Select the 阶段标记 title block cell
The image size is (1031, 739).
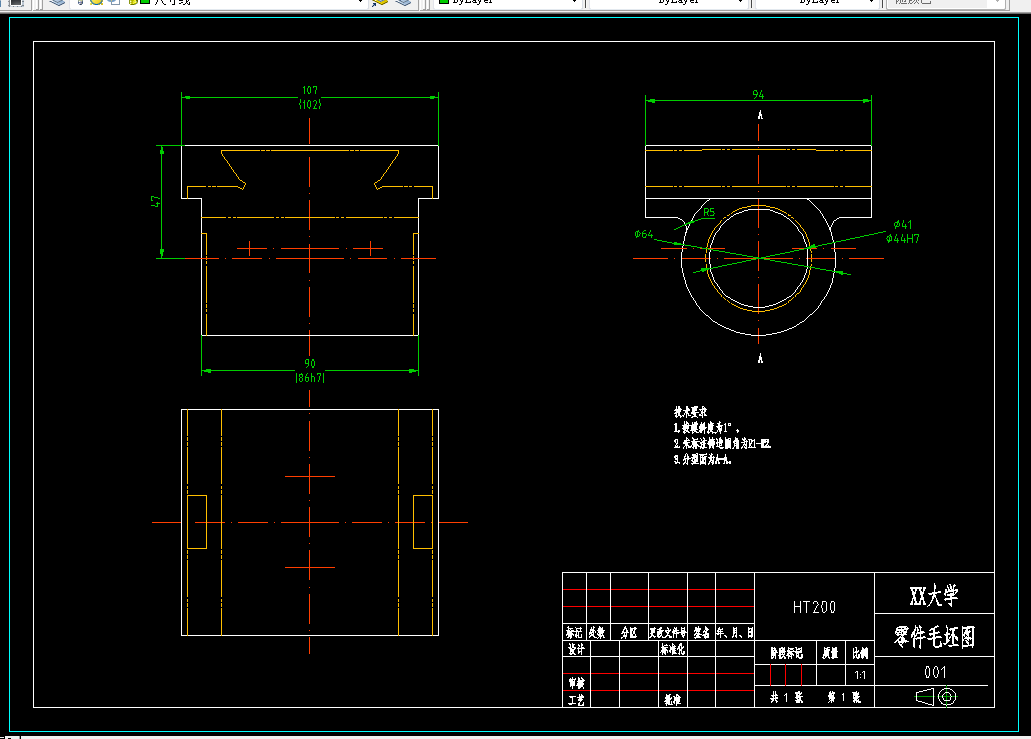[x=786, y=653]
